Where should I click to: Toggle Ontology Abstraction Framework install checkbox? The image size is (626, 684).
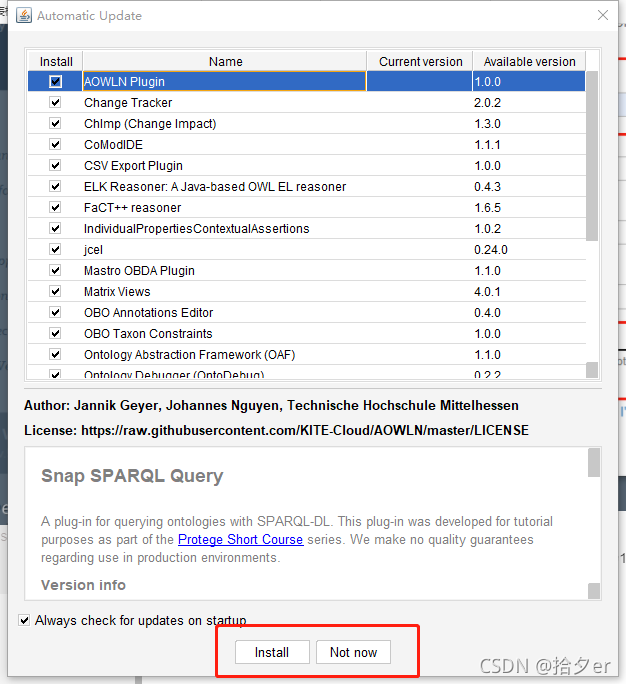(55, 354)
